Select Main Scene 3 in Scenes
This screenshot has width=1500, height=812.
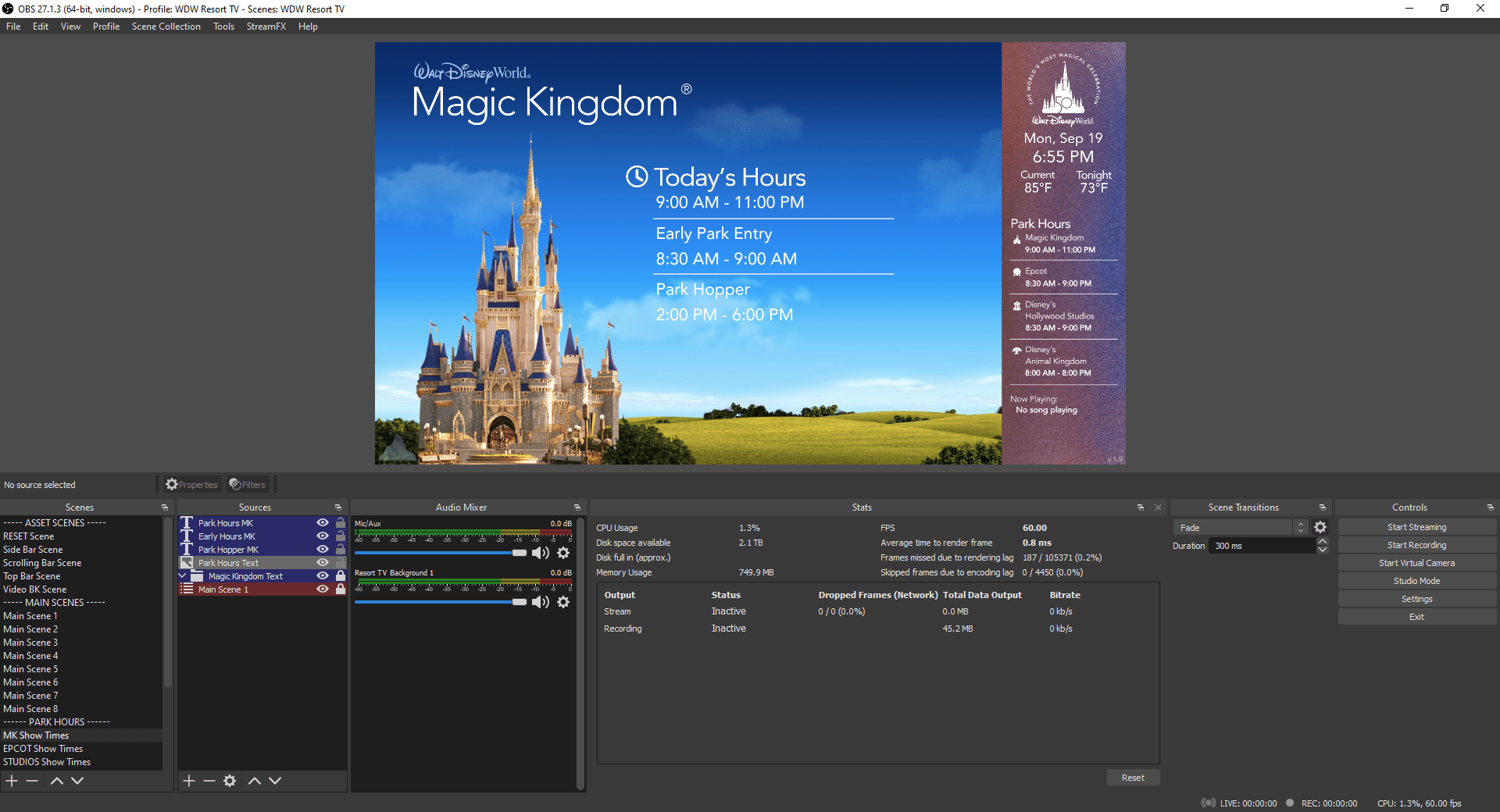coord(81,643)
